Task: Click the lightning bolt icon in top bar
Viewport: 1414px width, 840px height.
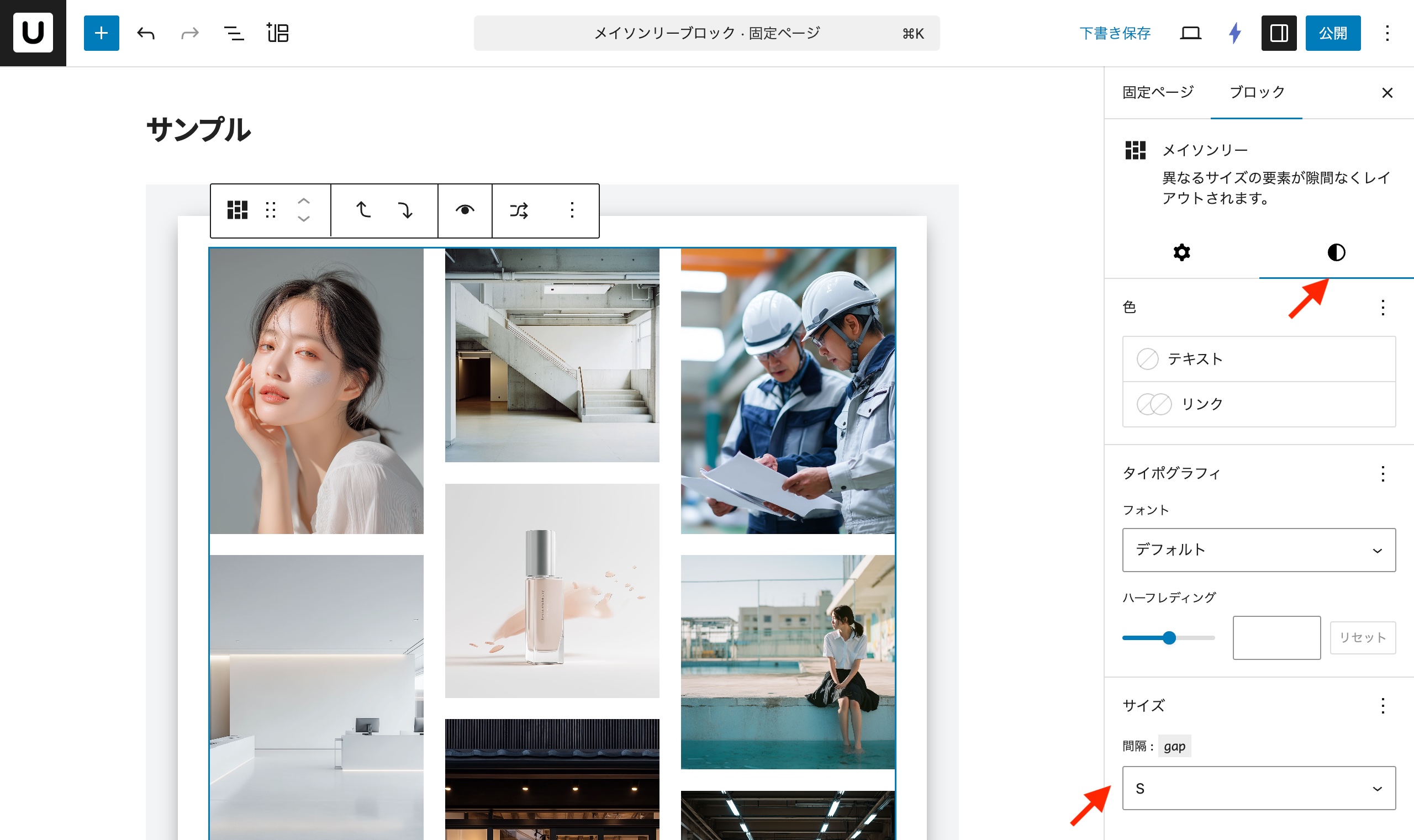Action: click(x=1234, y=33)
